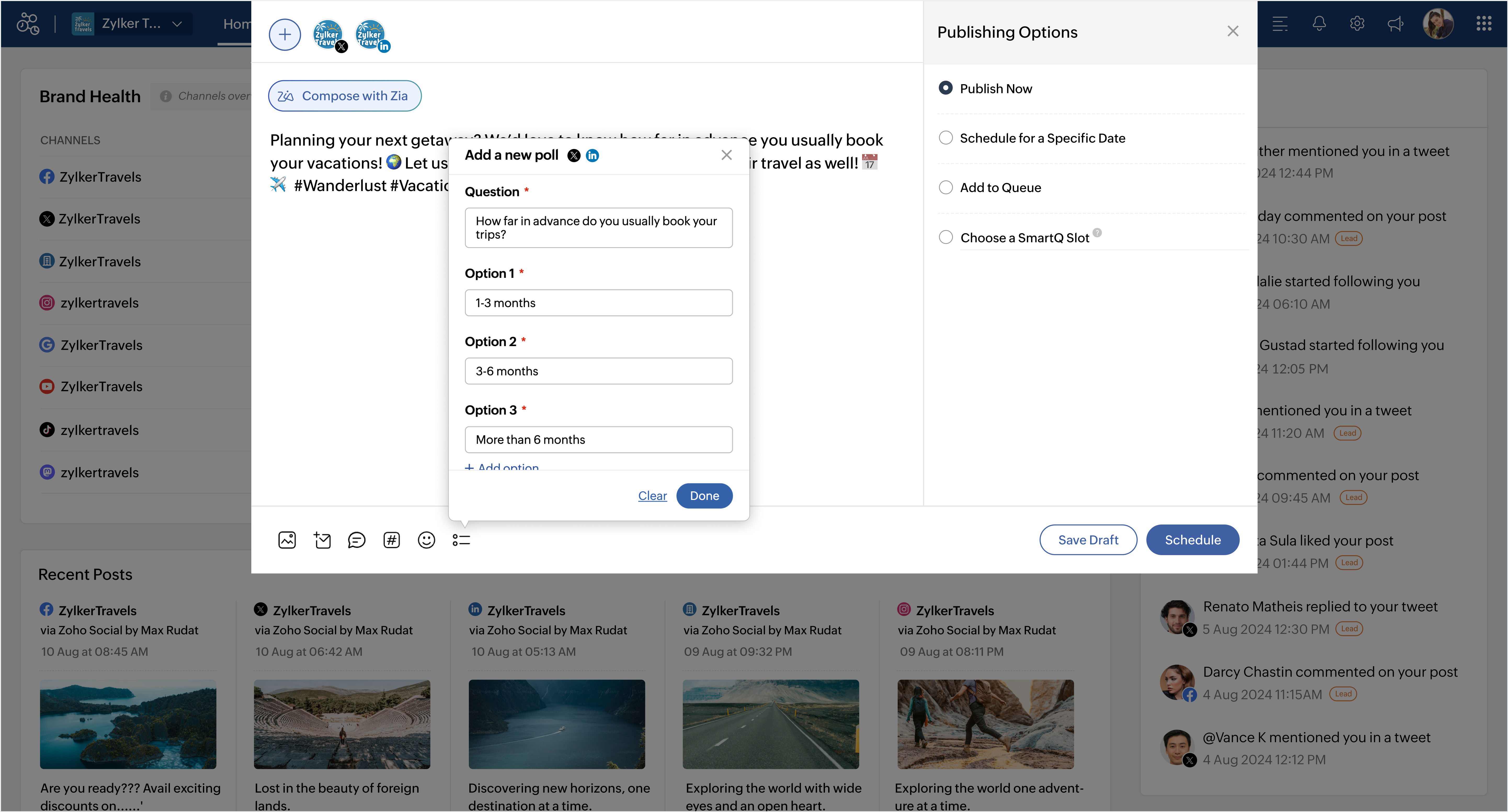Click the notifications bell icon
This screenshot has height=812, width=1508.
point(1318,24)
